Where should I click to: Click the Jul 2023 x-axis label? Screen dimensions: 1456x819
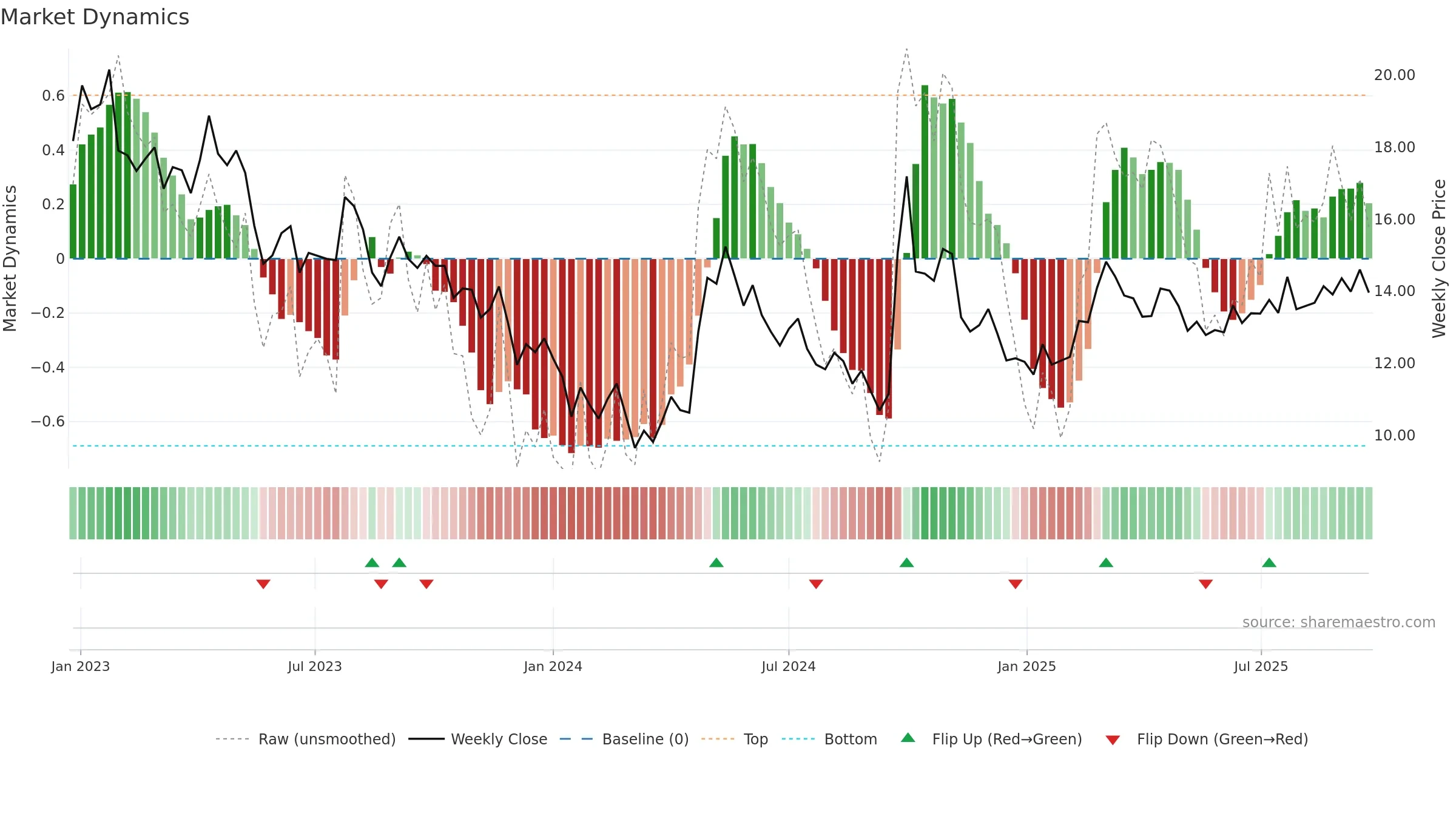coord(315,666)
